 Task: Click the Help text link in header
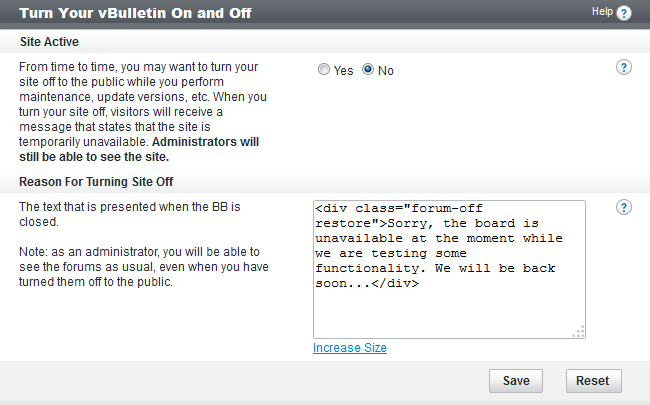coord(602,12)
